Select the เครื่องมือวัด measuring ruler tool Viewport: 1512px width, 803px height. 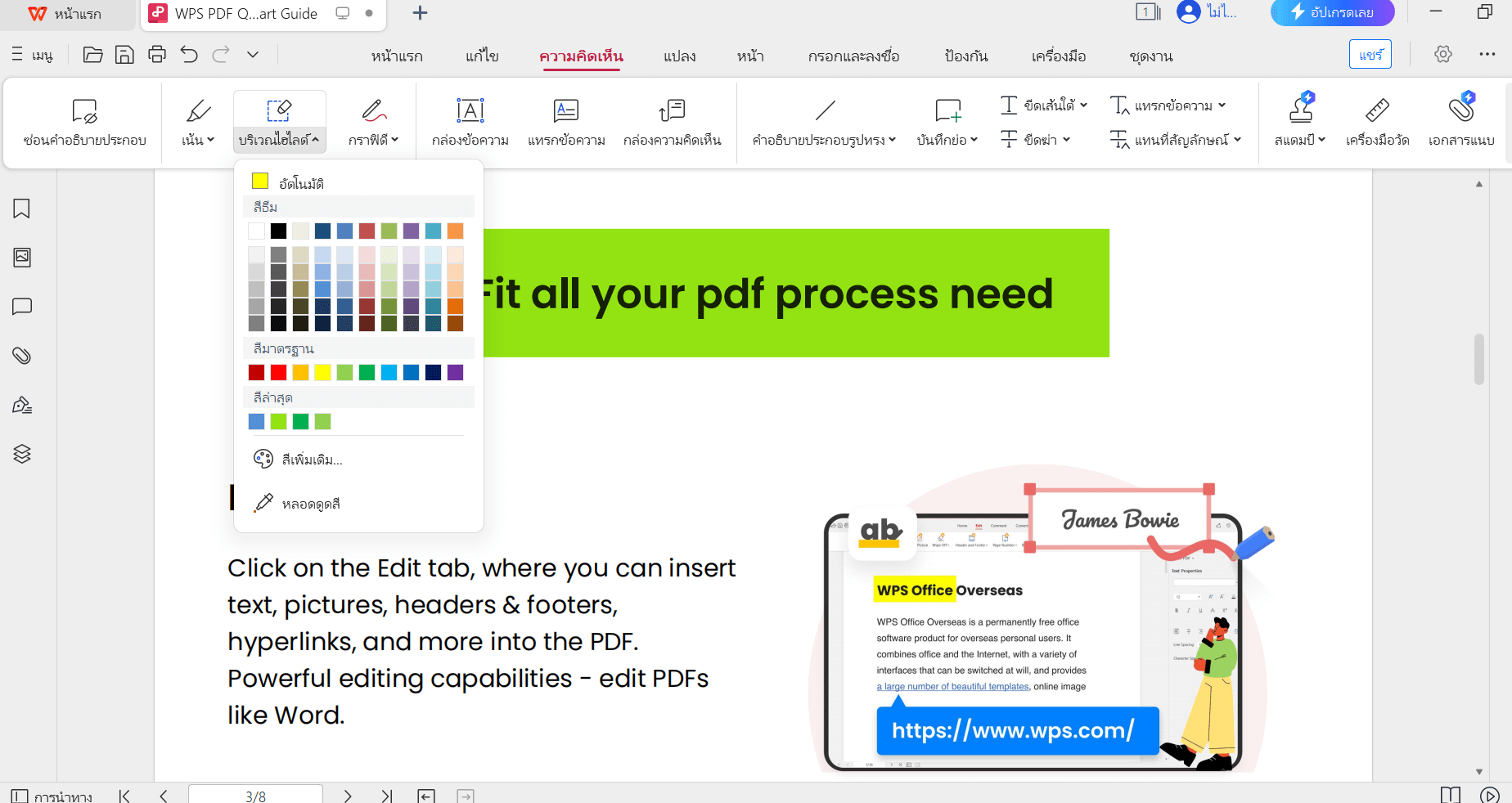pyautogui.click(x=1378, y=123)
